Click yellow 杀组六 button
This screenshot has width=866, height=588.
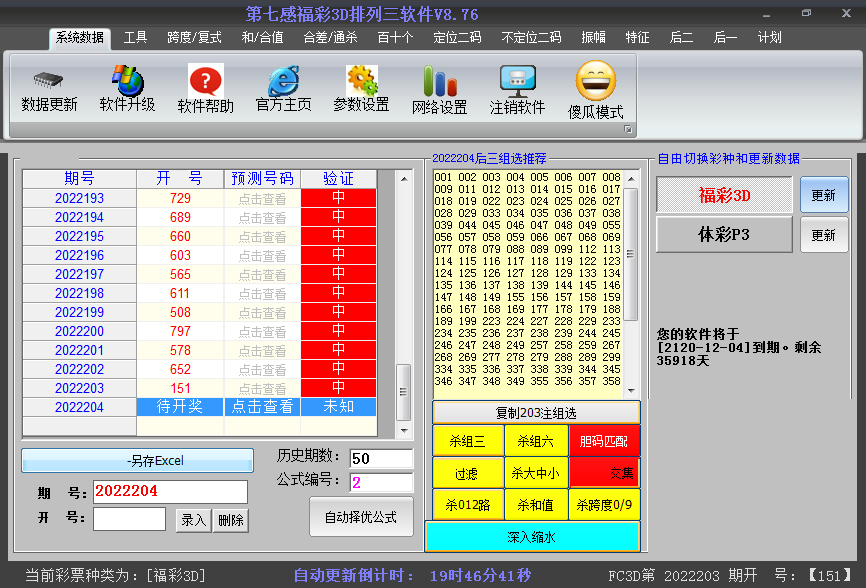[536, 441]
